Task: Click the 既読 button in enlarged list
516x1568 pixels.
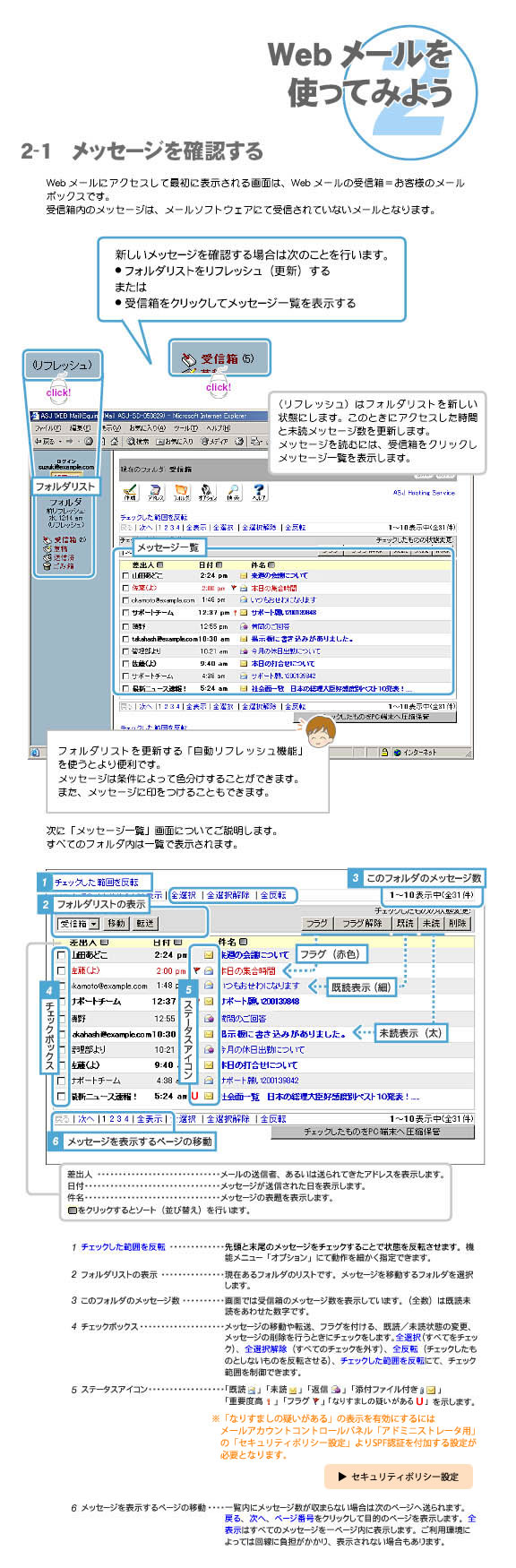Action: pos(405,923)
